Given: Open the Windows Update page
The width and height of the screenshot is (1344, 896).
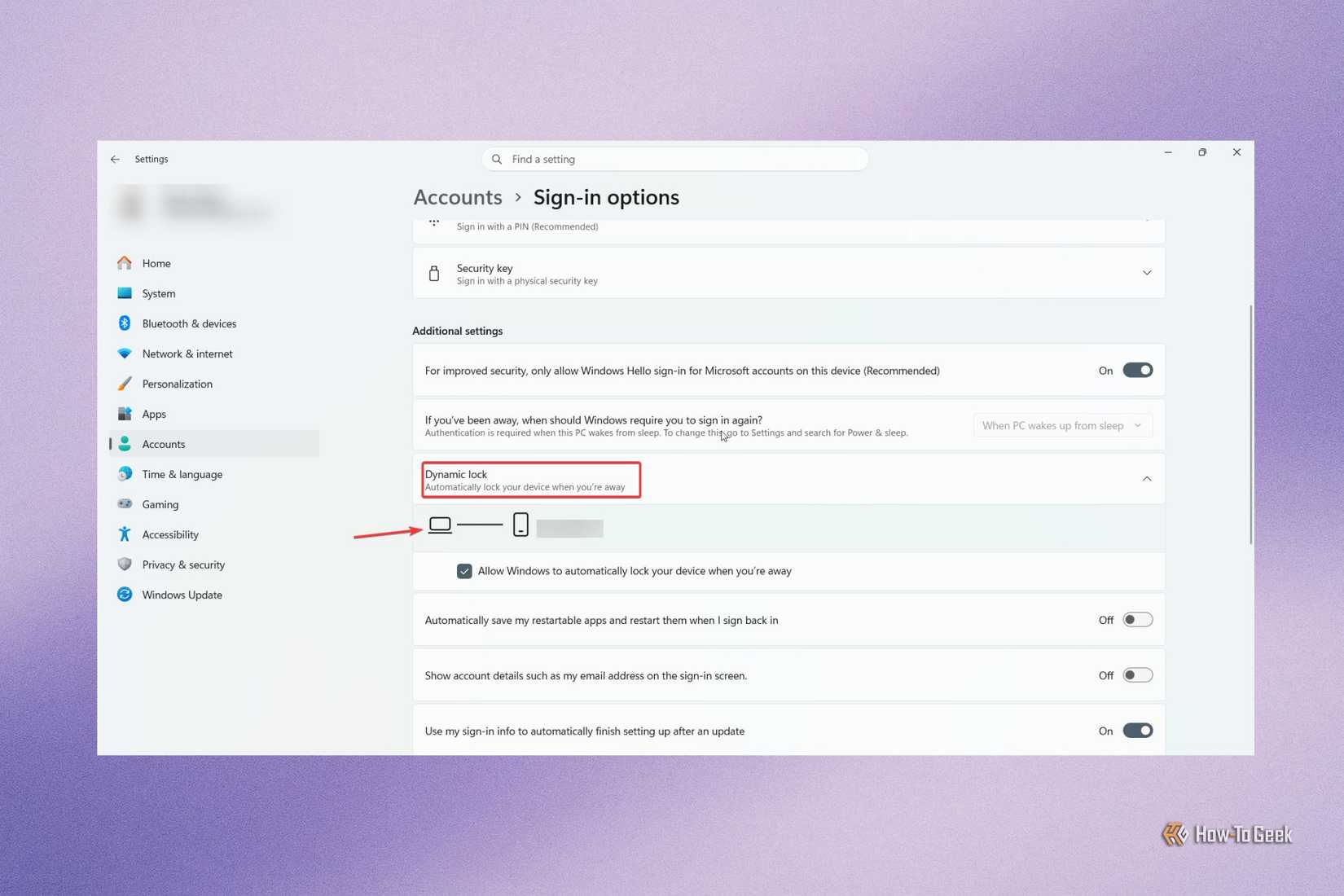Looking at the screenshot, I should 215,595.
